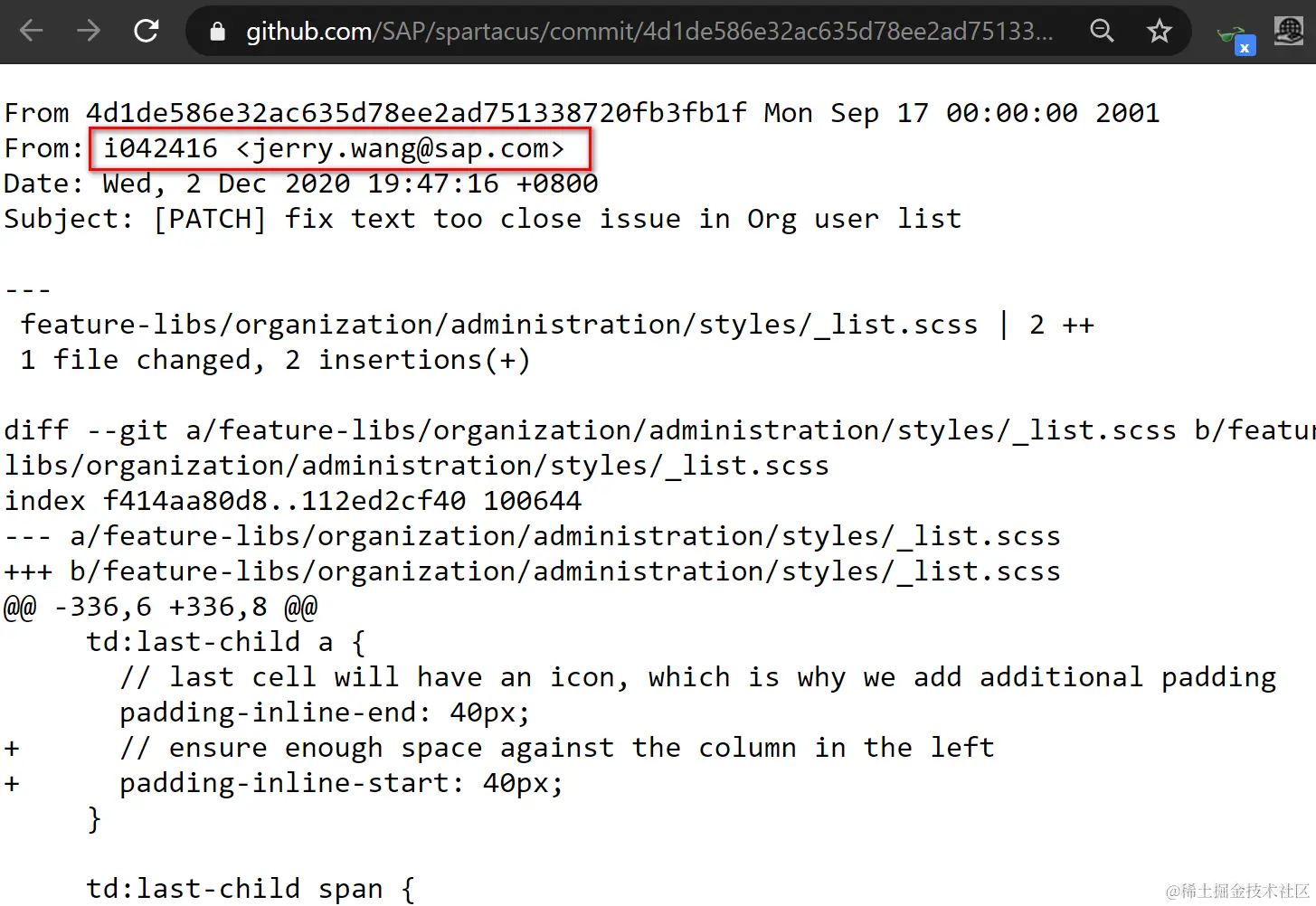
Task: View site security lock info
Action: [x=217, y=32]
